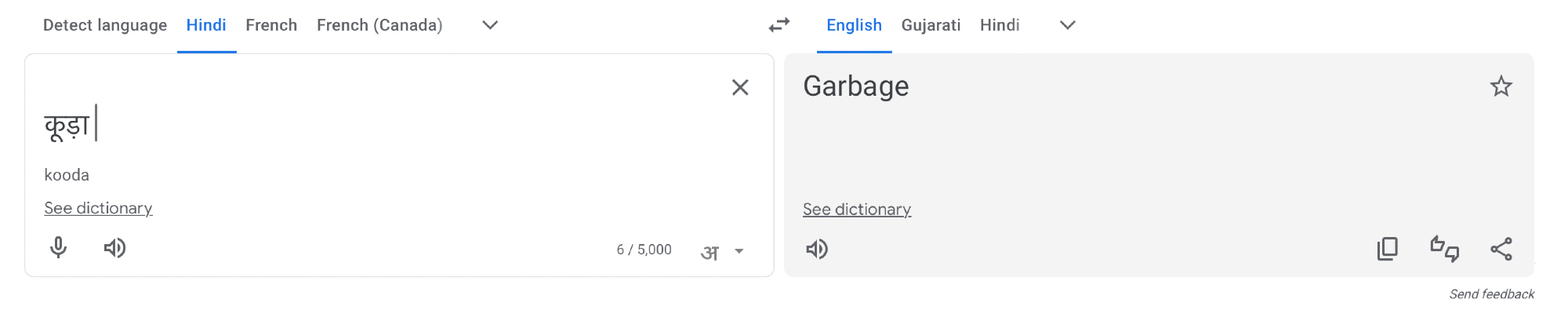The image size is (1568, 321).
Task: Share the Garbage translation
Action: tap(1501, 249)
